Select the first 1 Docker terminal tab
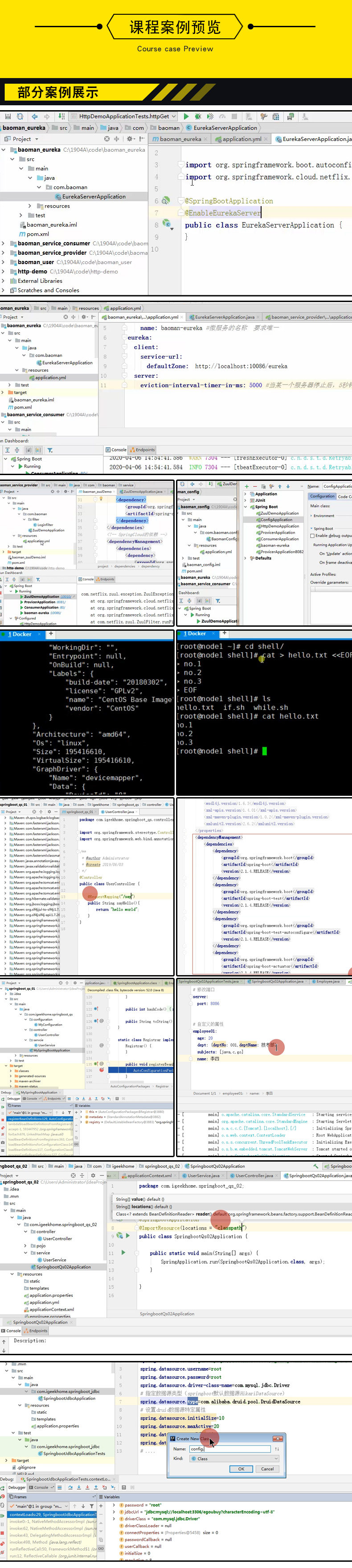 tap(20, 633)
